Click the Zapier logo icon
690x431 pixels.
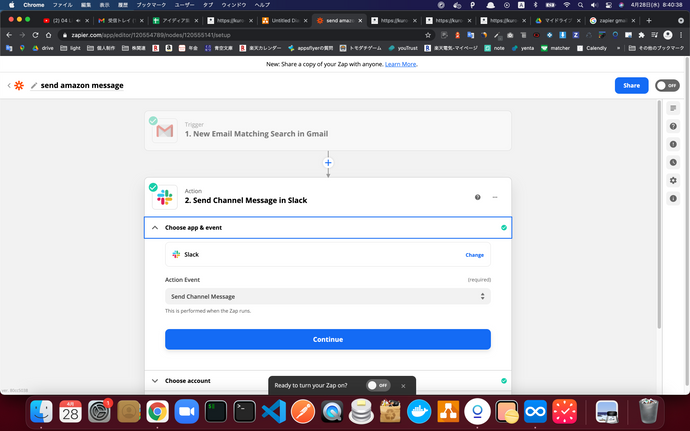[19, 85]
